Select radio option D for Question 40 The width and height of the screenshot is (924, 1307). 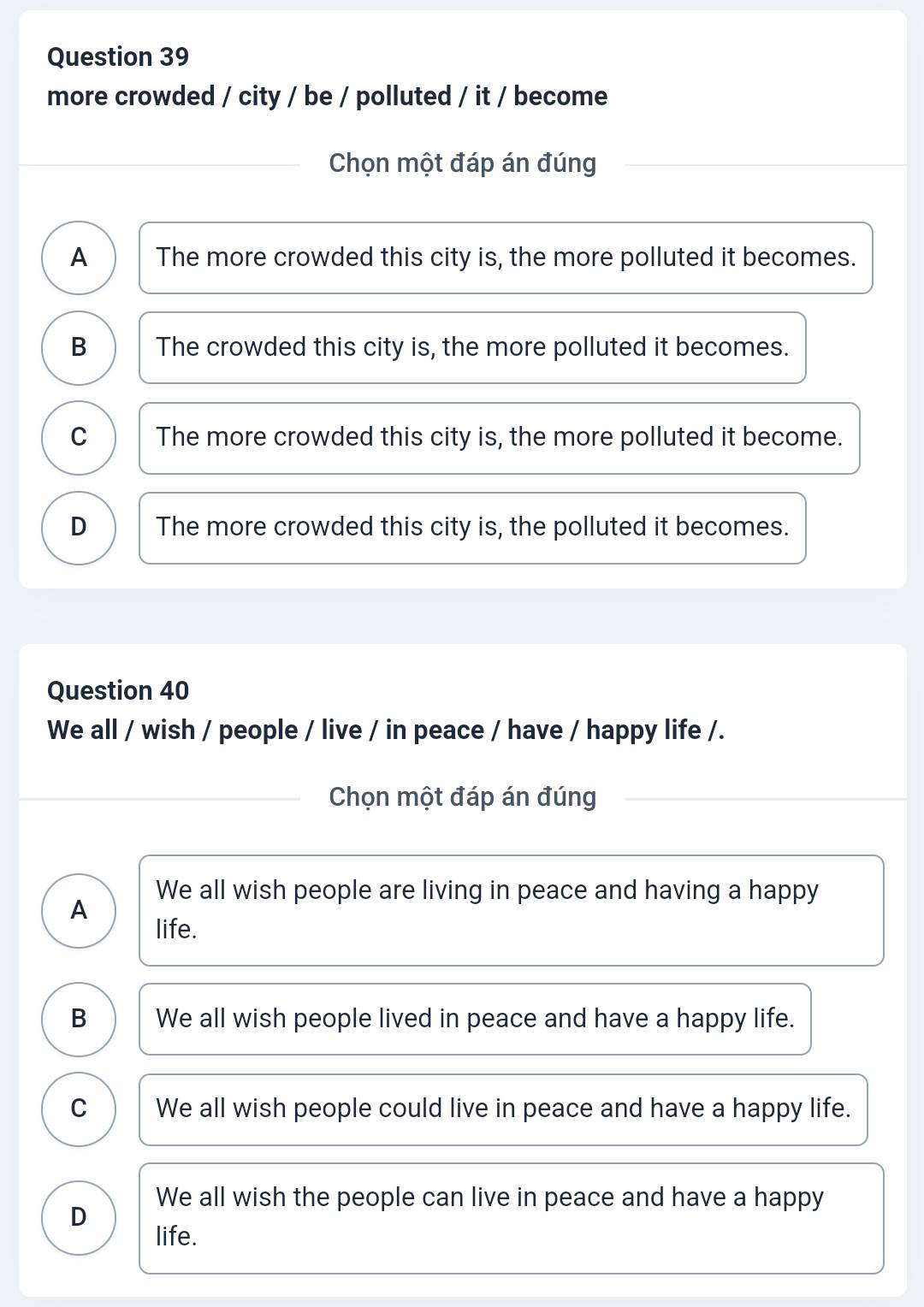79,1217
